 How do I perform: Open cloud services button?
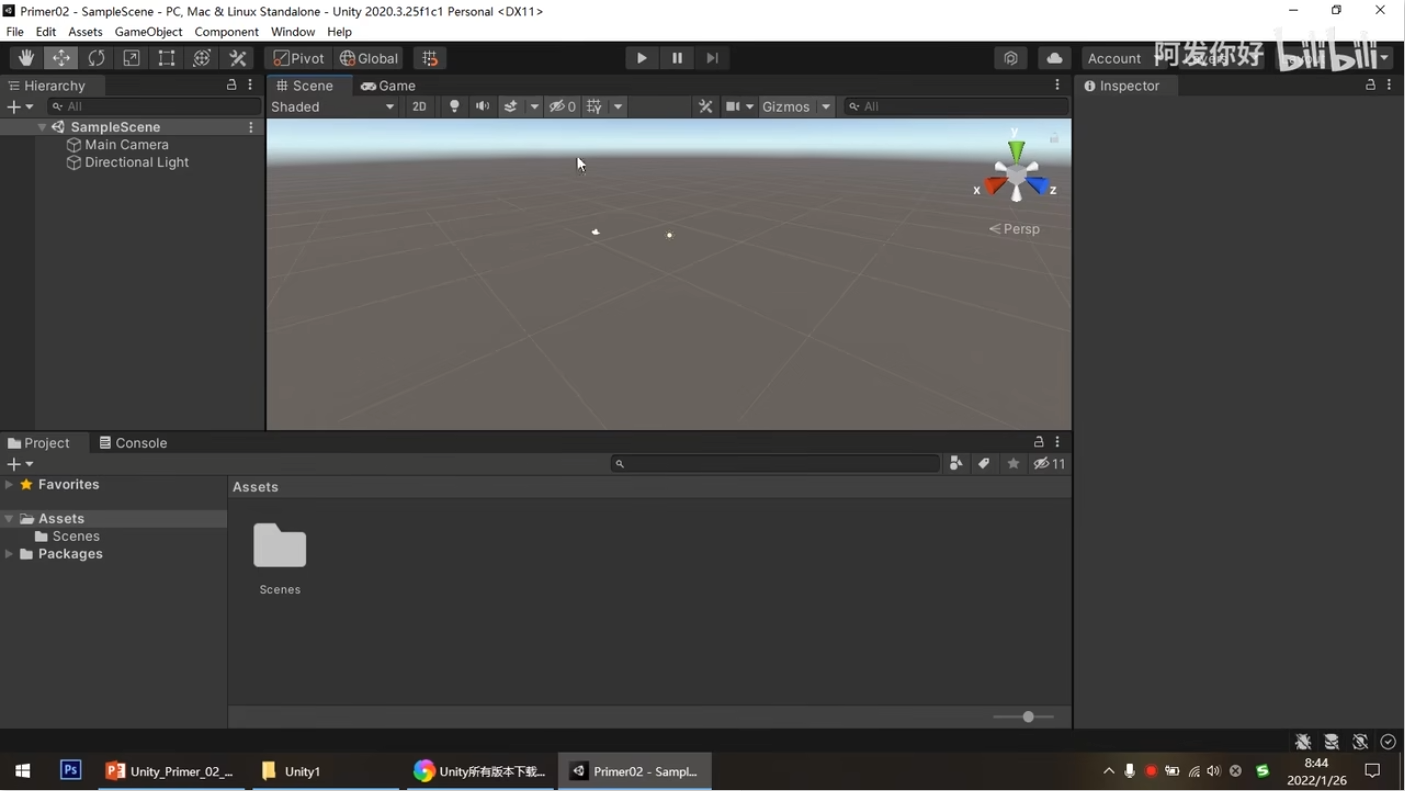(1054, 58)
